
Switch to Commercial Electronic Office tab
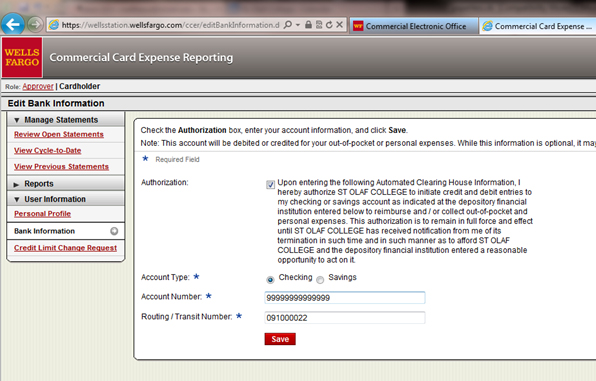pos(414,26)
